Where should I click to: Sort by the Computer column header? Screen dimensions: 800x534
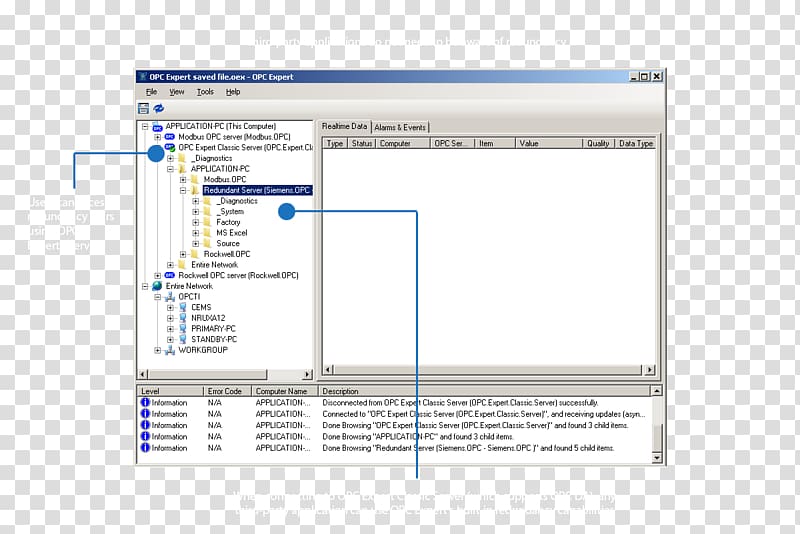point(403,143)
